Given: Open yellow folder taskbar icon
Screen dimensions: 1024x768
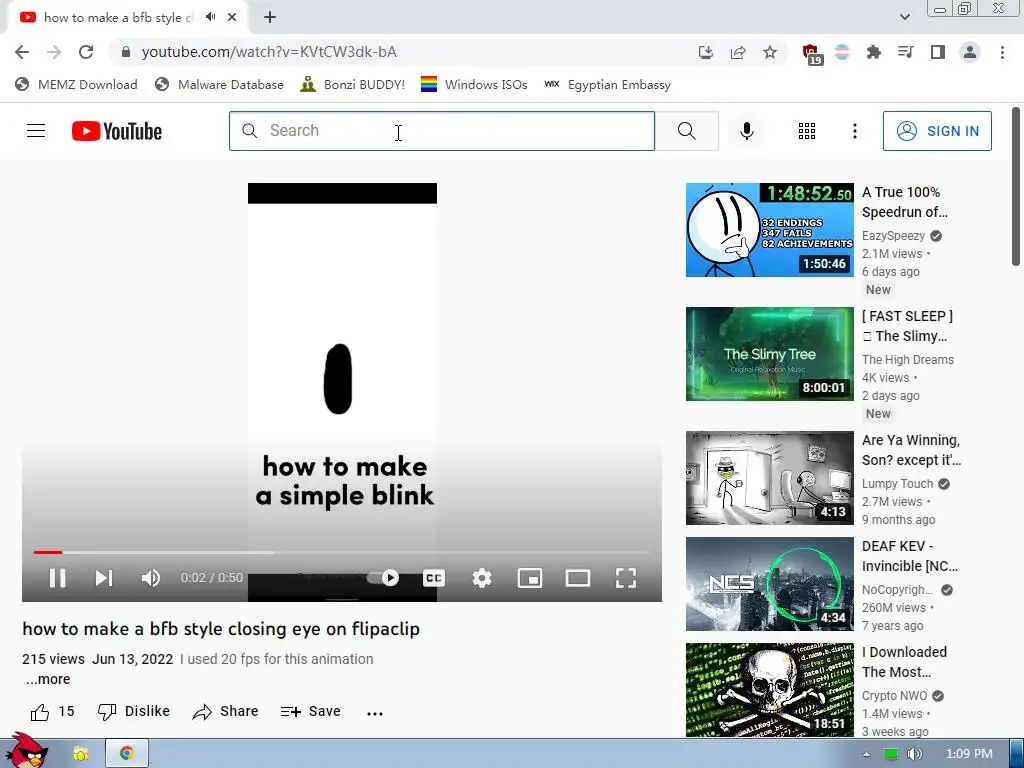Looking at the screenshot, I should [x=80, y=754].
